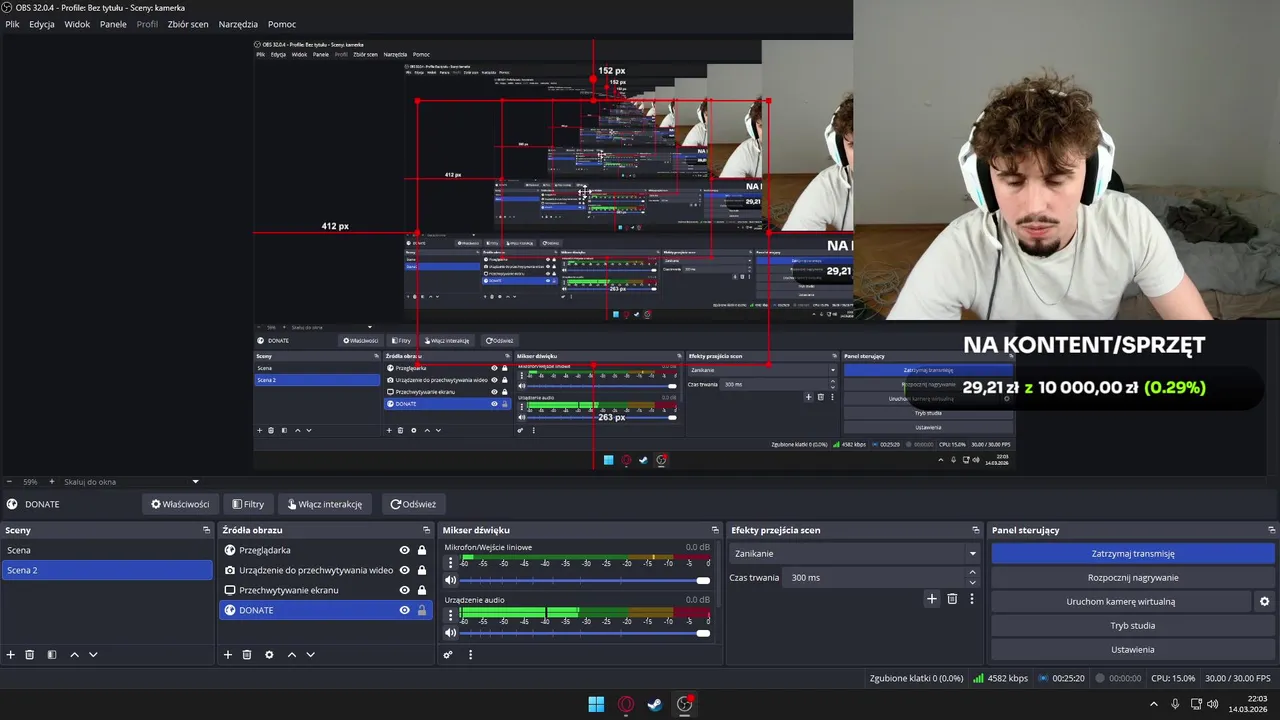The height and width of the screenshot is (720, 1280).
Task: Zoom out preview with minus icon
Action: (x=9, y=482)
